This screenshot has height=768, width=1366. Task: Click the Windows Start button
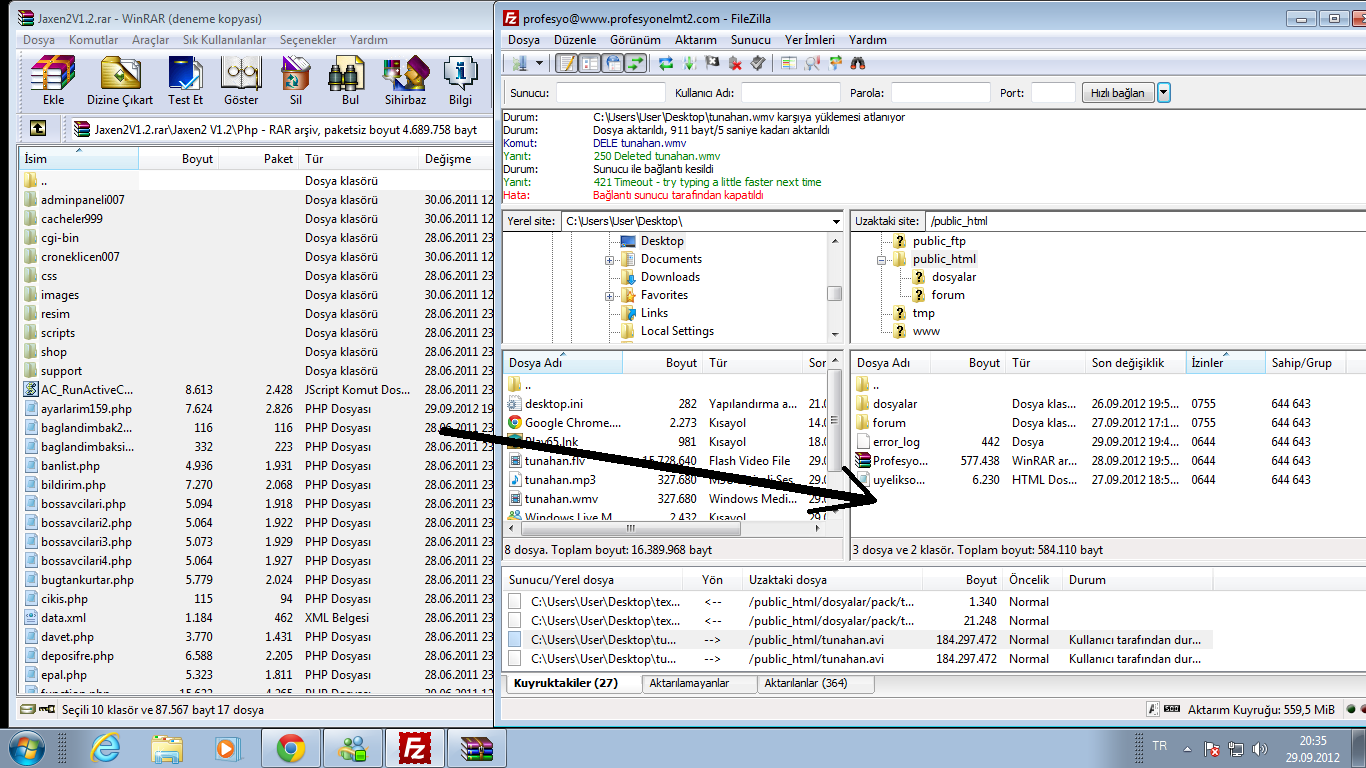click(x=26, y=747)
